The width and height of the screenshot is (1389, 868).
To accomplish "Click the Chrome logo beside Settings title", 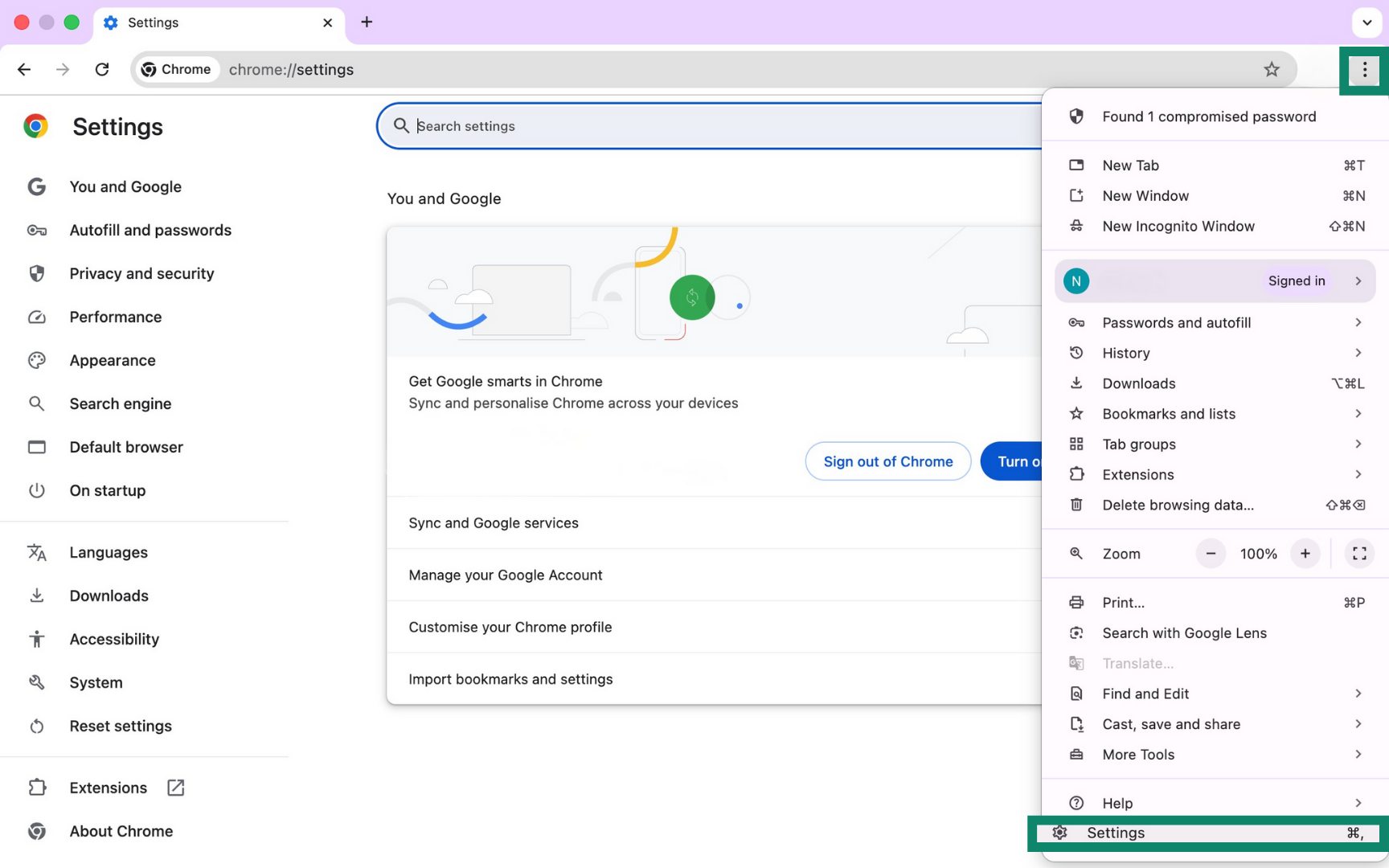I will tap(35, 126).
